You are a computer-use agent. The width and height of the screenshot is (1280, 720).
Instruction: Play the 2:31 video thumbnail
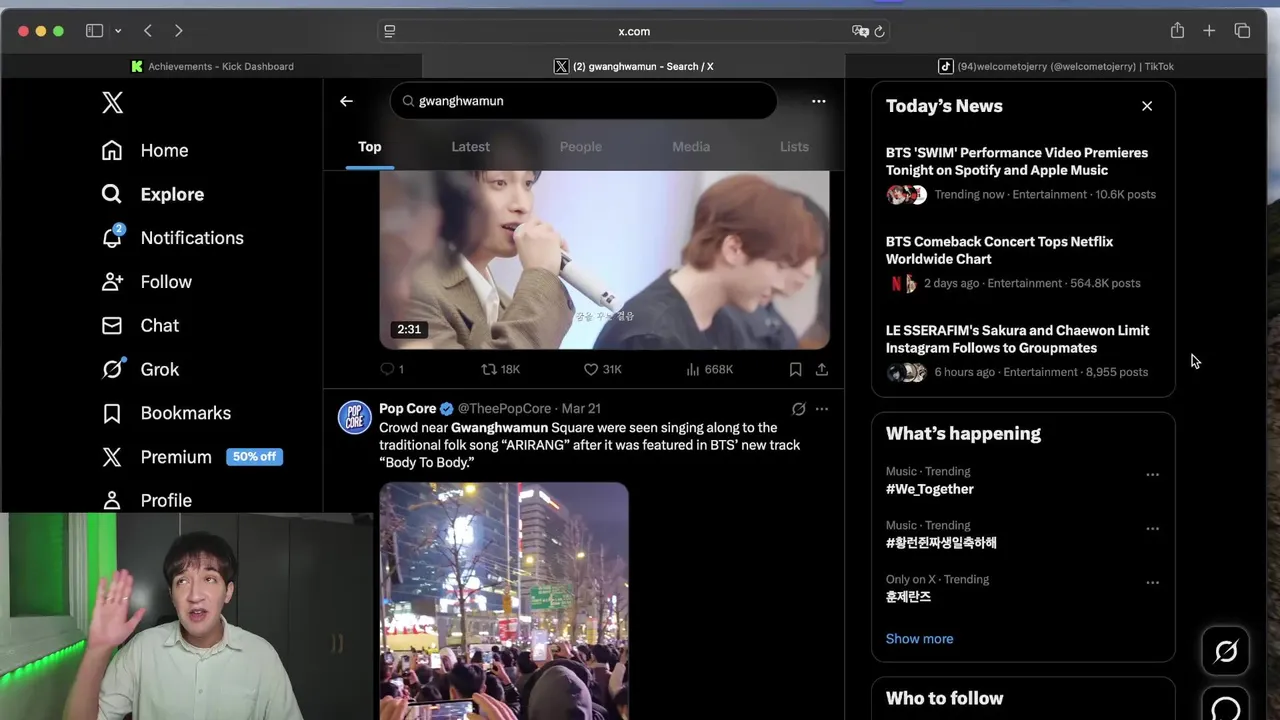pyautogui.click(x=604, y=260)
